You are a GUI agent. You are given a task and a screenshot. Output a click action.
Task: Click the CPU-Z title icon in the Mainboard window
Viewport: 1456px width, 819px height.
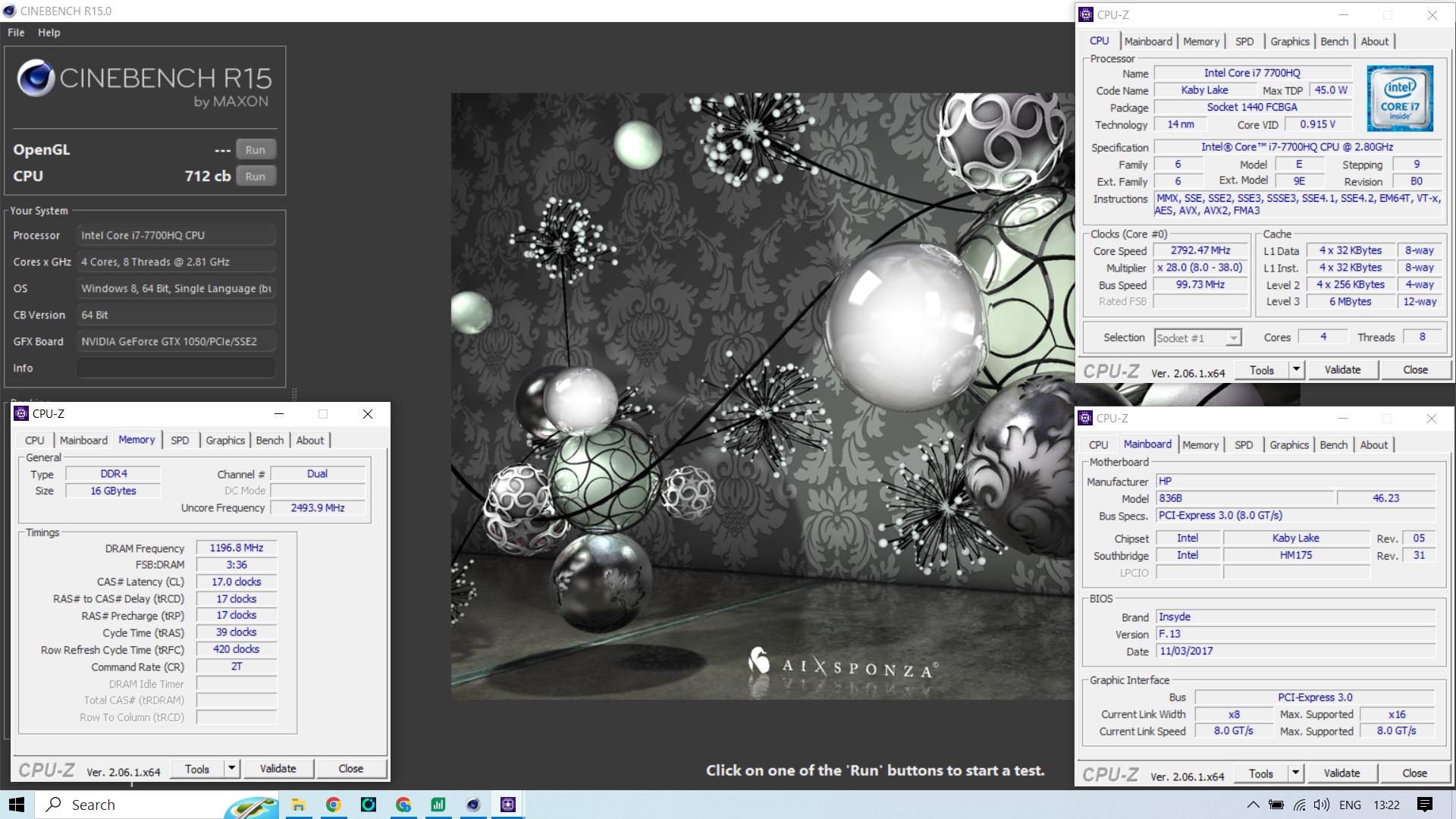1085,418
